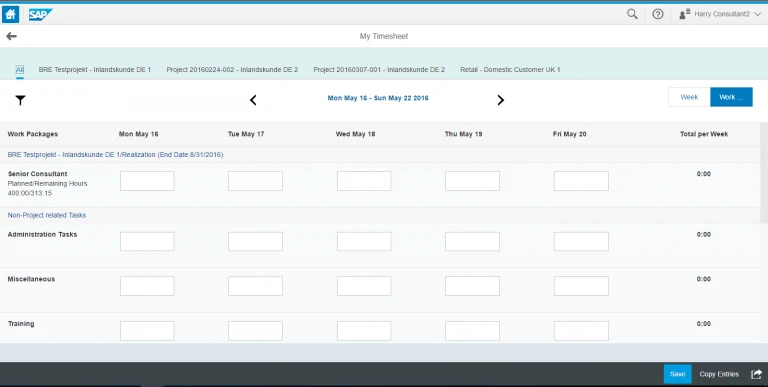Click Senior Consultant Mon May 16 field

[147, 181]
